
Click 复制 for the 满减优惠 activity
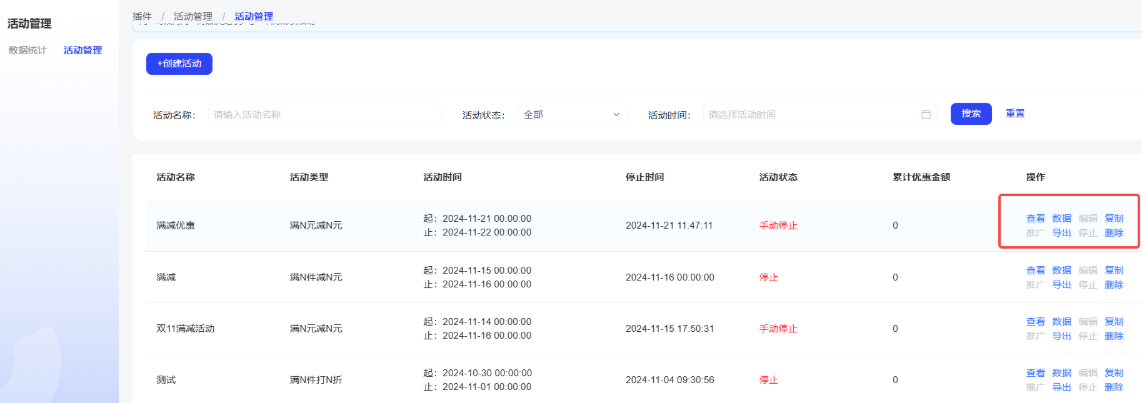pyautogui.click(x=1113, y=218)
